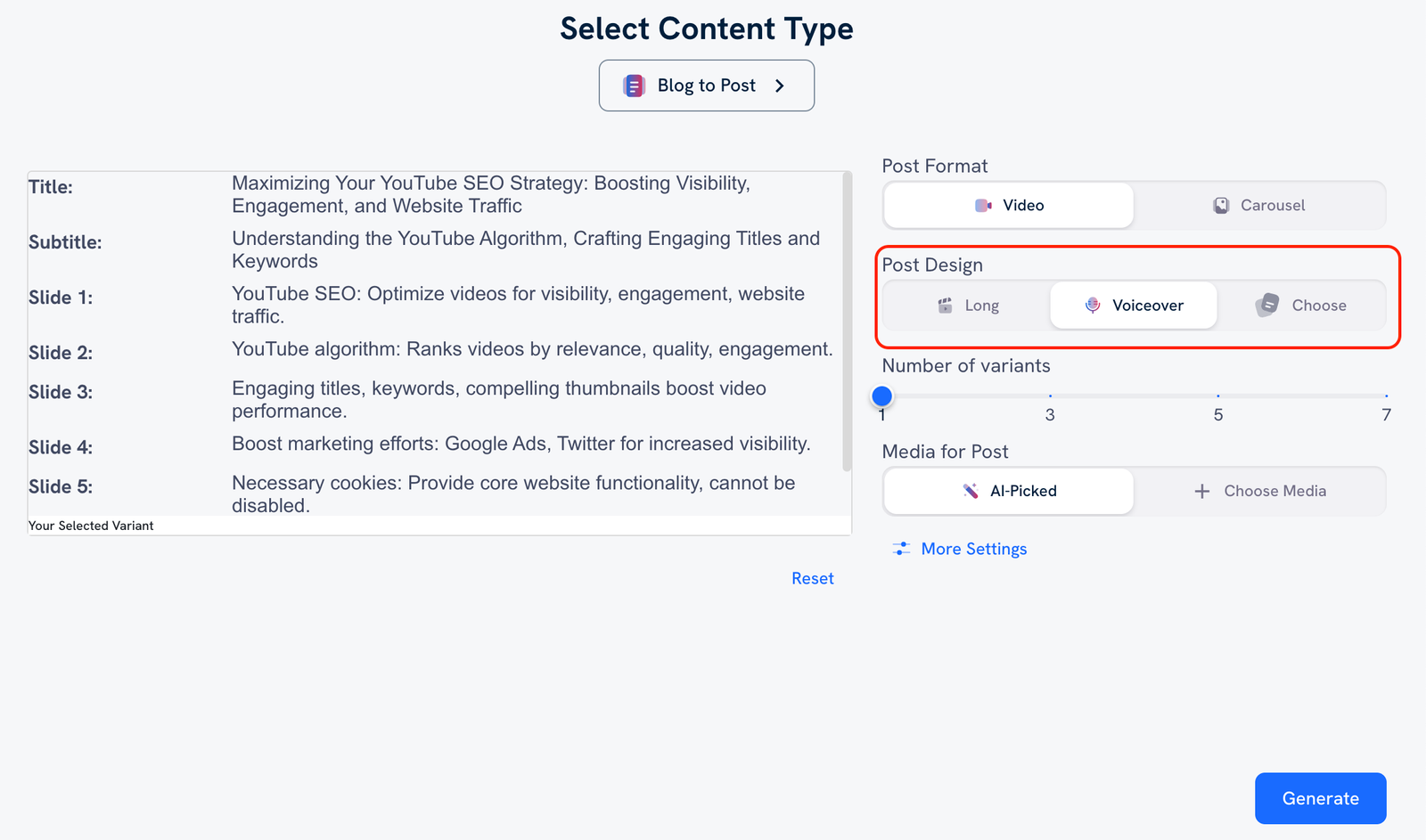This screenshot has width=1426, height=840.
Task: Select the Video format tab
Action: [x=1007, y=205]
